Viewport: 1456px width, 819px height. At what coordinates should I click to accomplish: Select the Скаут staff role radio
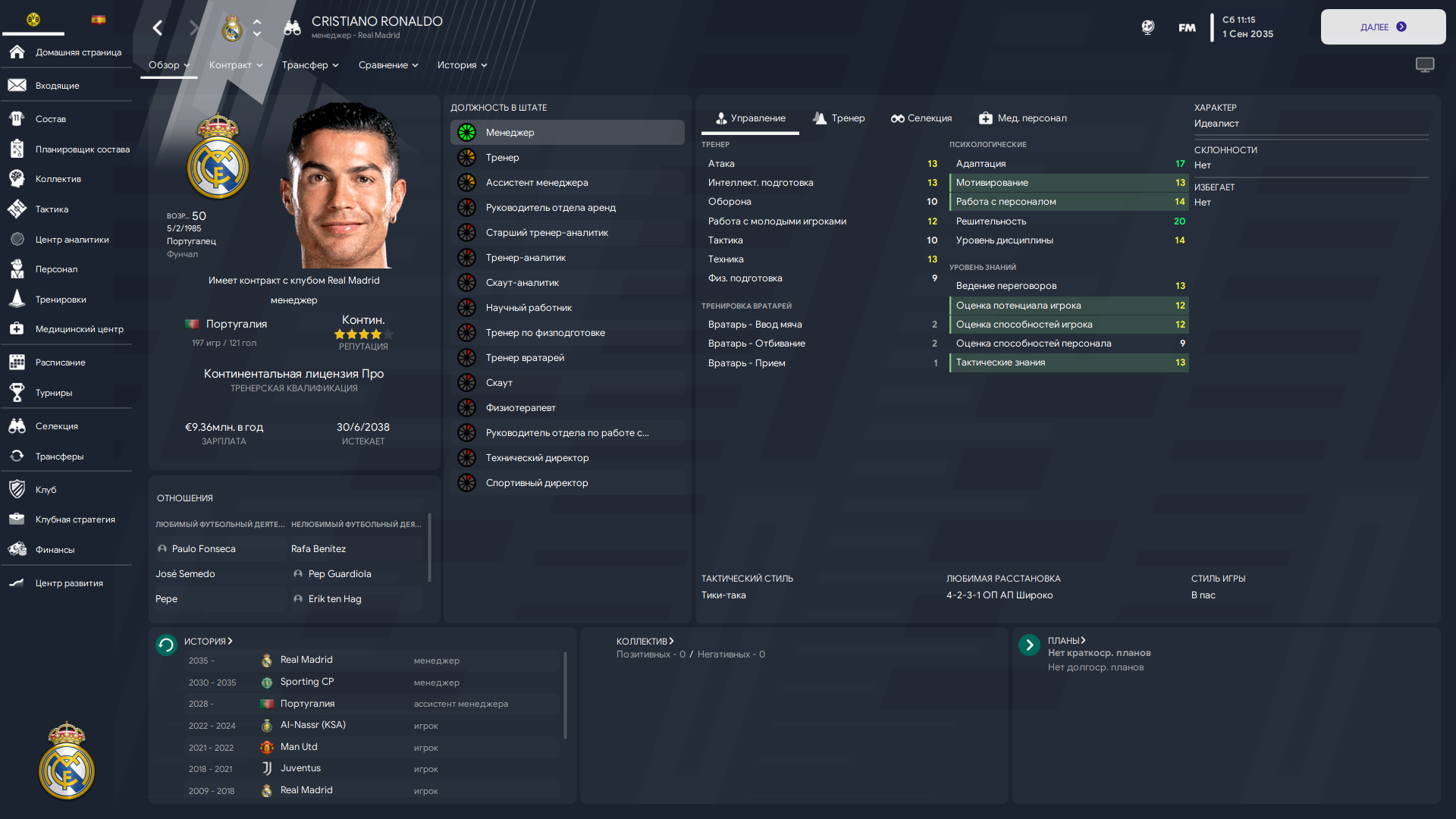[x=466, y=382]
